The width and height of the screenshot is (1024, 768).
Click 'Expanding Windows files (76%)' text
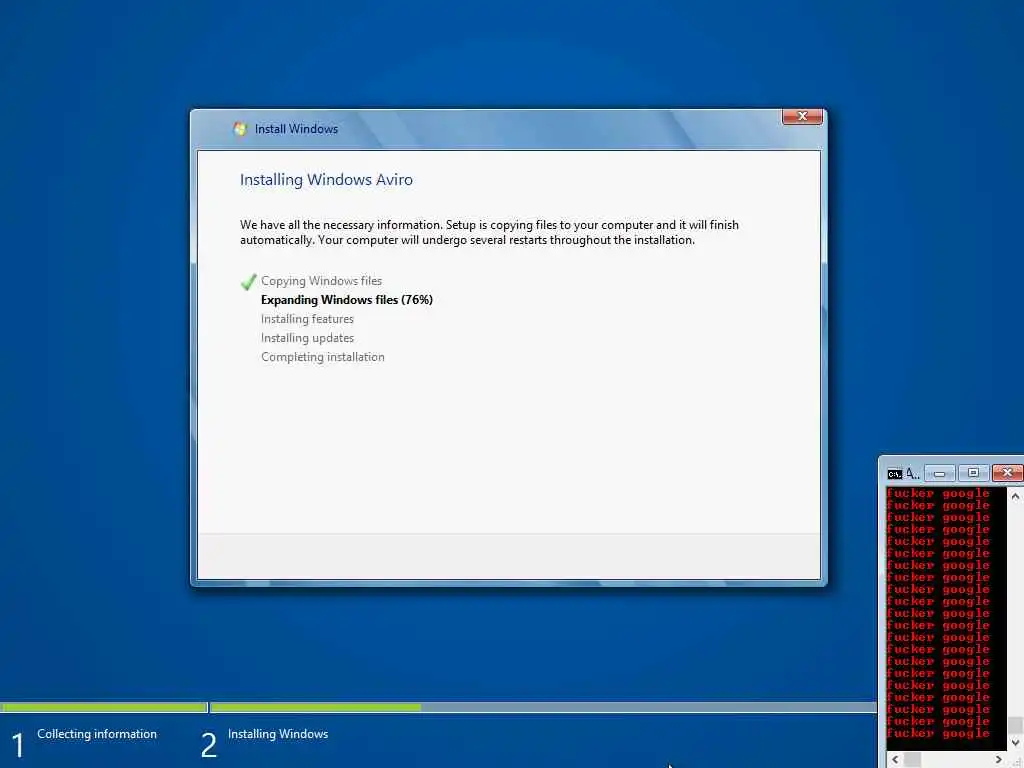point(347,300)
